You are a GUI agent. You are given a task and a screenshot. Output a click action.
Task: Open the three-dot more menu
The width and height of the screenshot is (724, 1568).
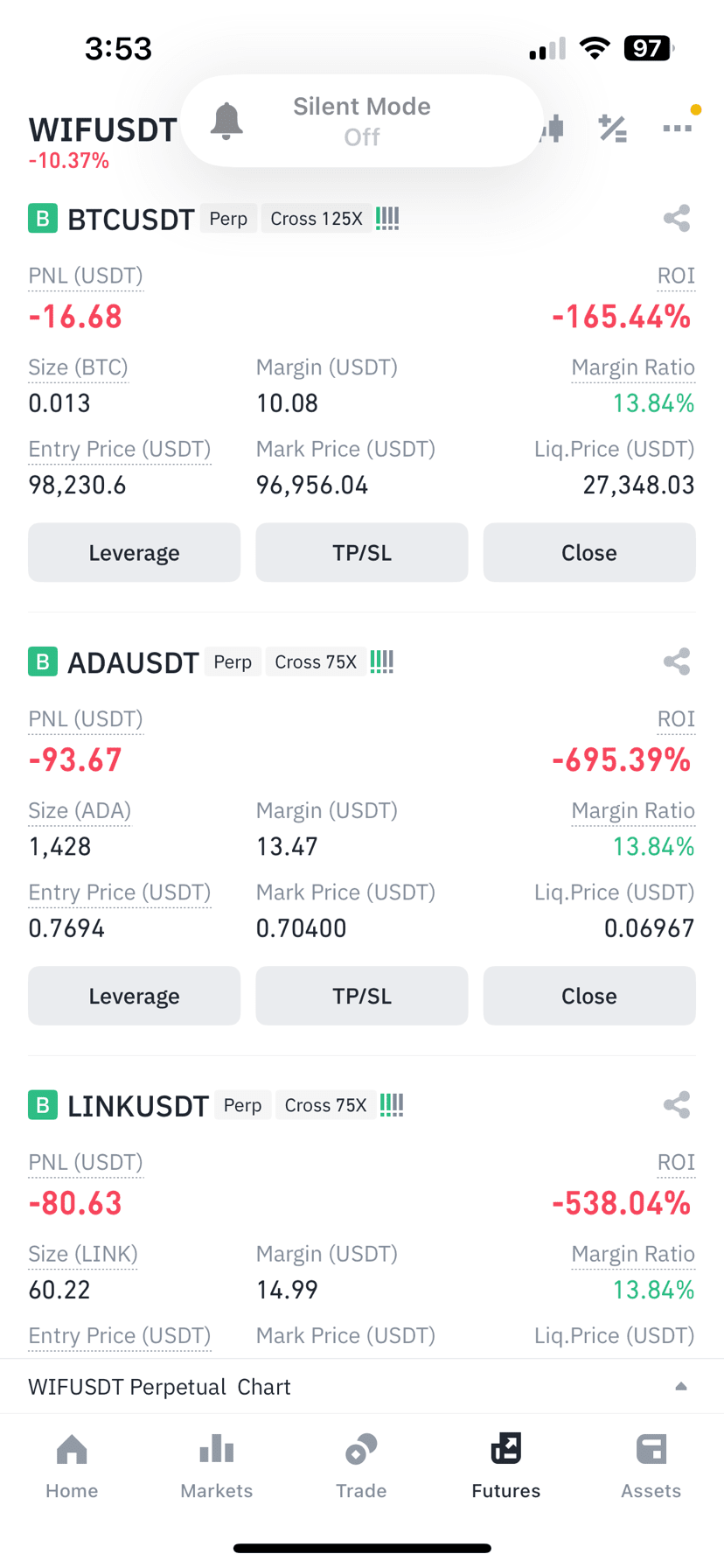(677, 129)
